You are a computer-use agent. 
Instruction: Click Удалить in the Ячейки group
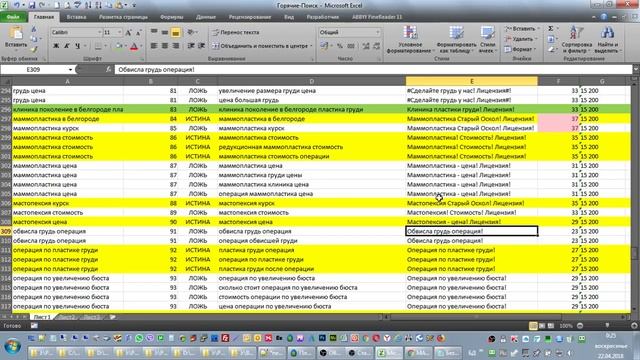[519, 39]
